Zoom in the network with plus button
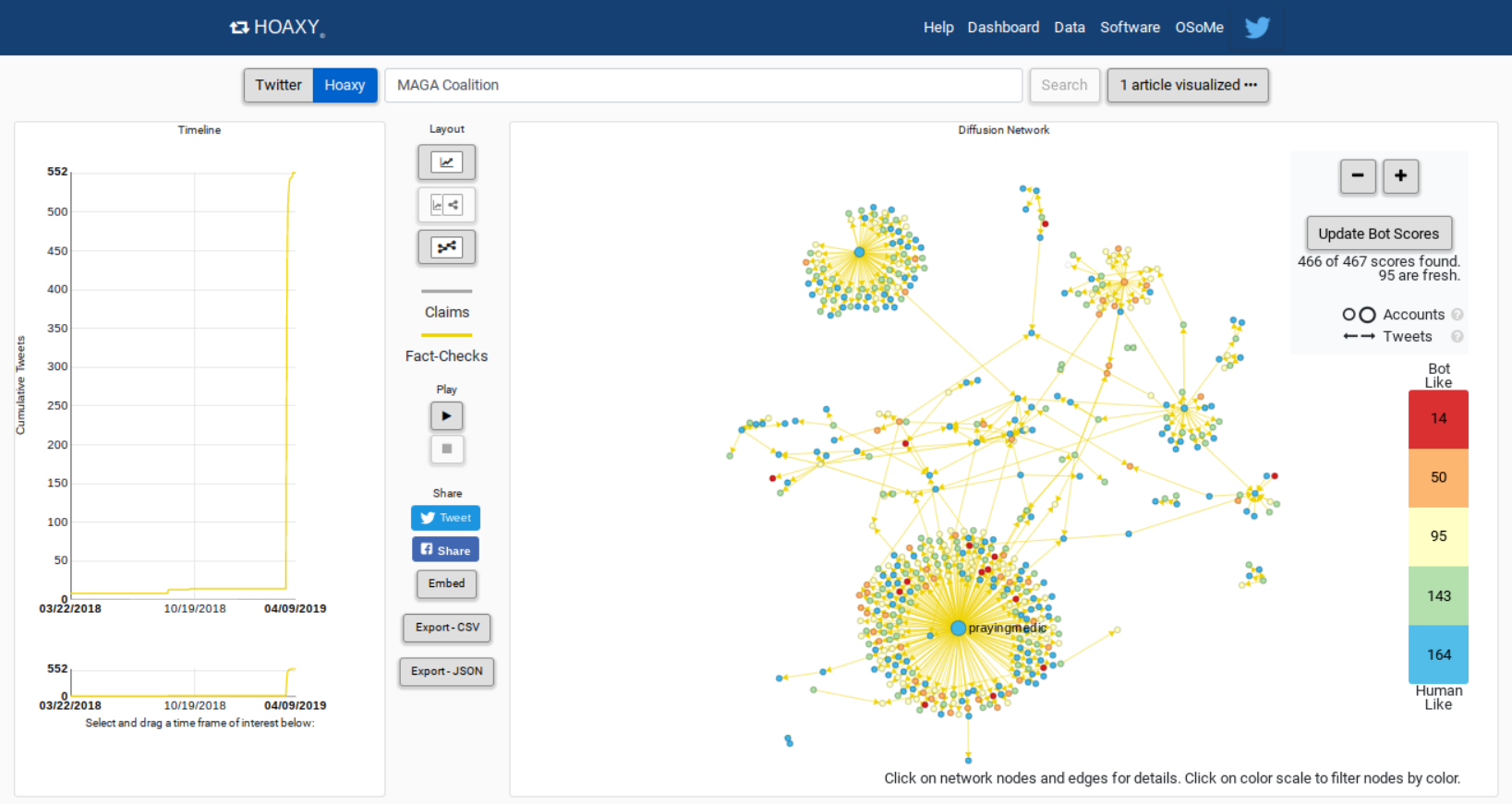Viewport: 1512px width, 804px height. click(1400, 176)
